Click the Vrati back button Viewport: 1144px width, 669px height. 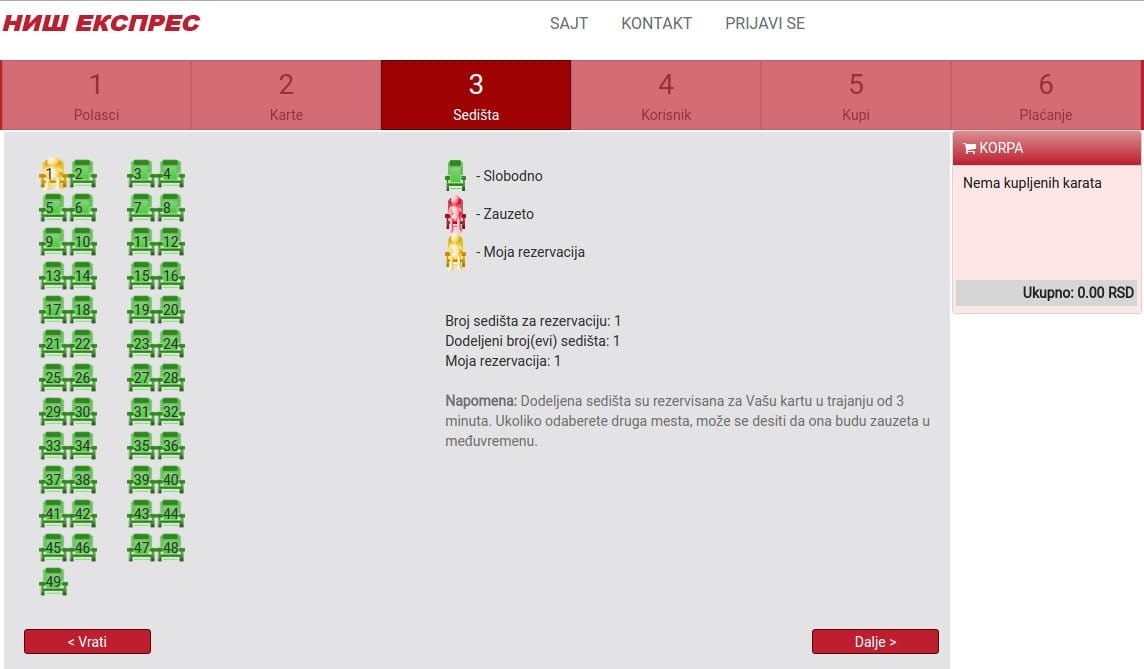coord(87,641)
